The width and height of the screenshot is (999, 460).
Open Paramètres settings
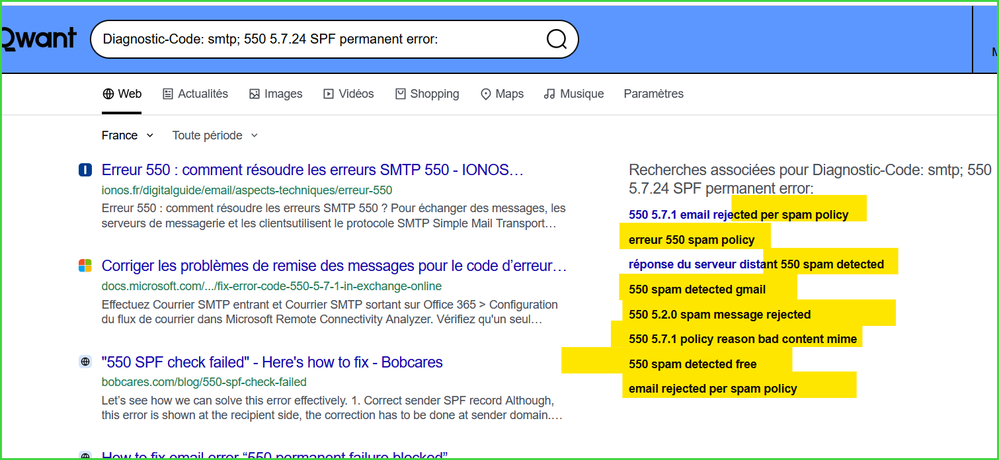tap(654, 94)
